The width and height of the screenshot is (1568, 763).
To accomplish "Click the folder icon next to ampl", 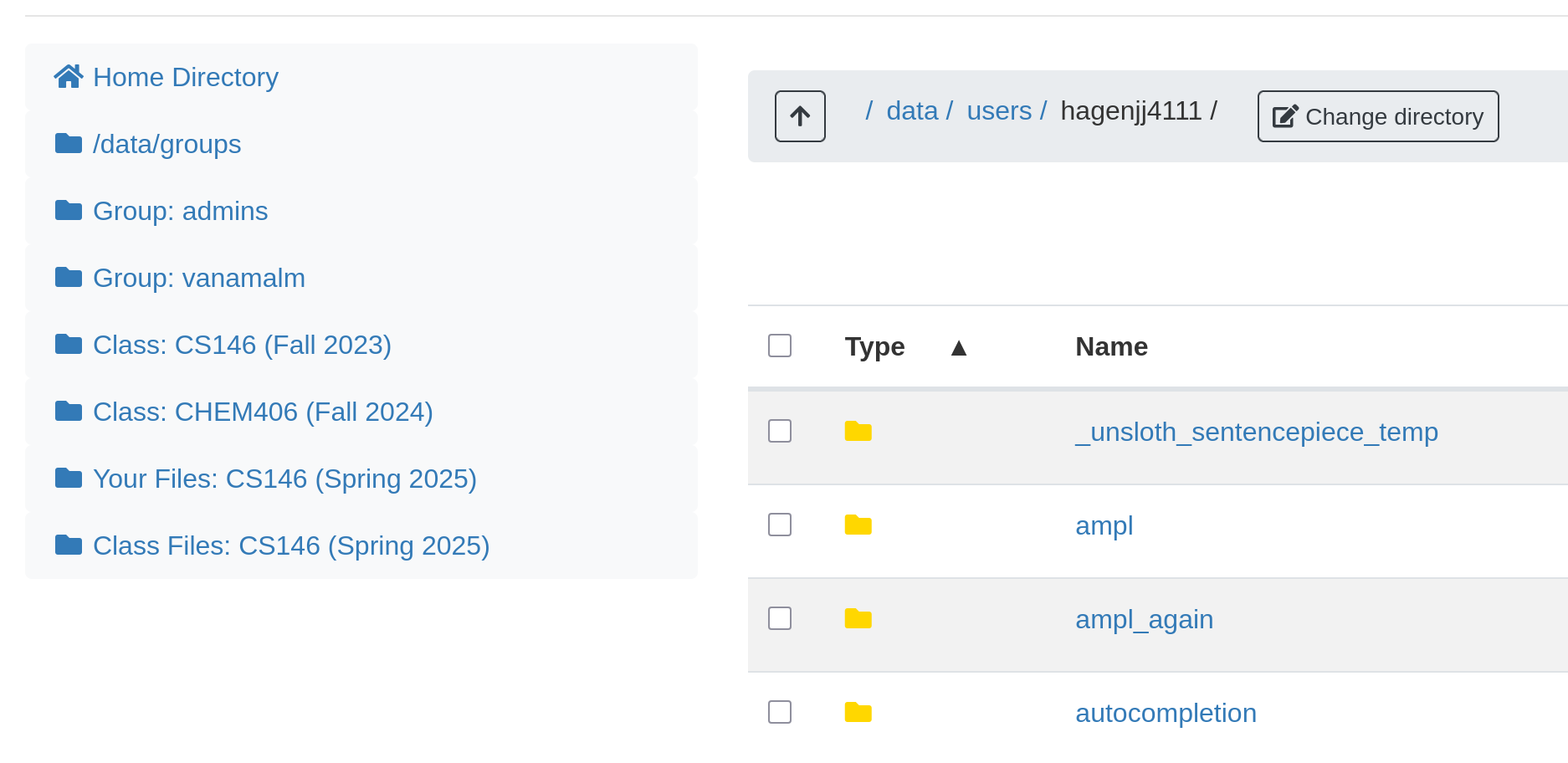I will (858, 525).
